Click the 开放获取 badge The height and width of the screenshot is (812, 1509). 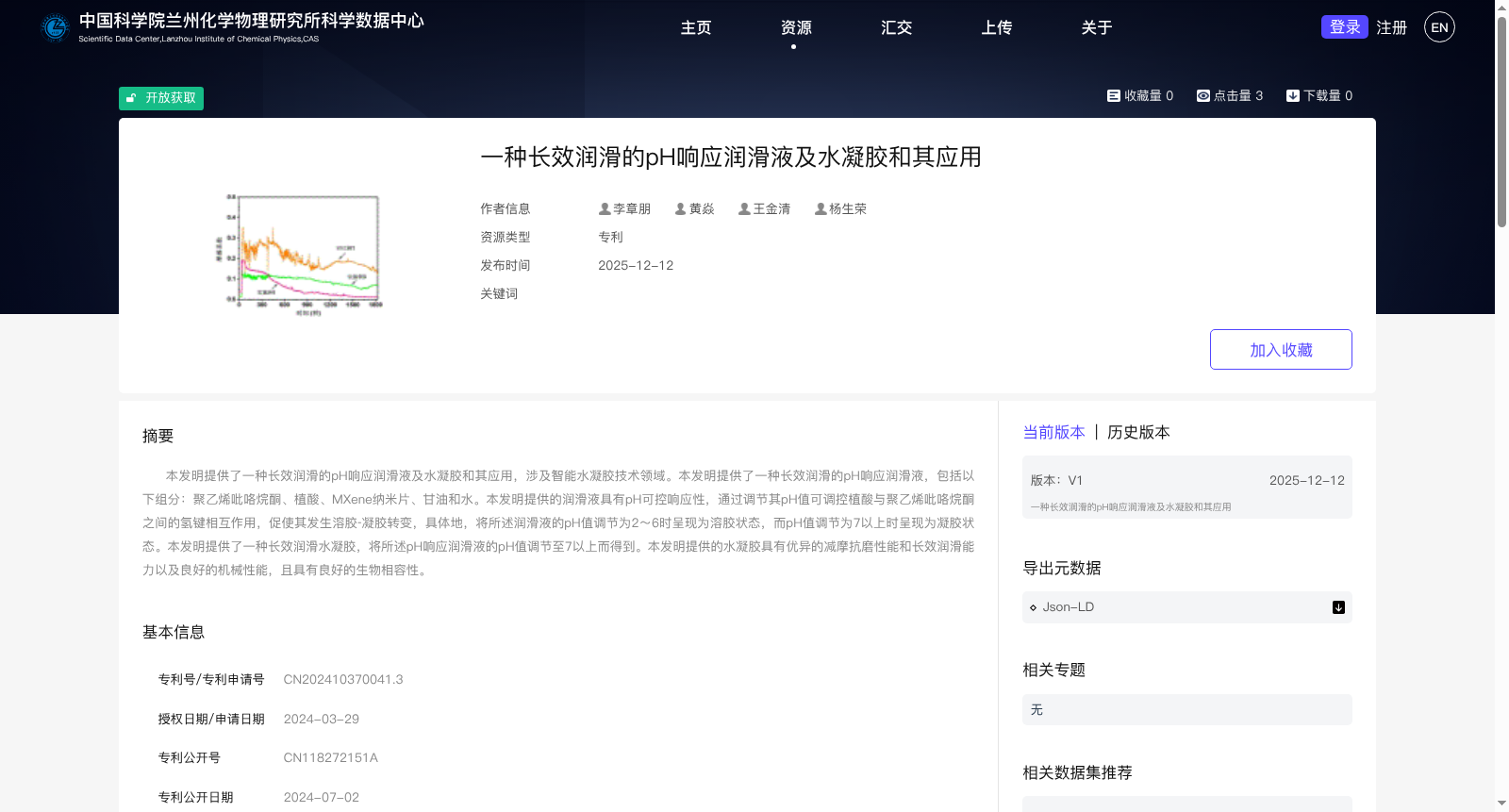coord(161,98)
